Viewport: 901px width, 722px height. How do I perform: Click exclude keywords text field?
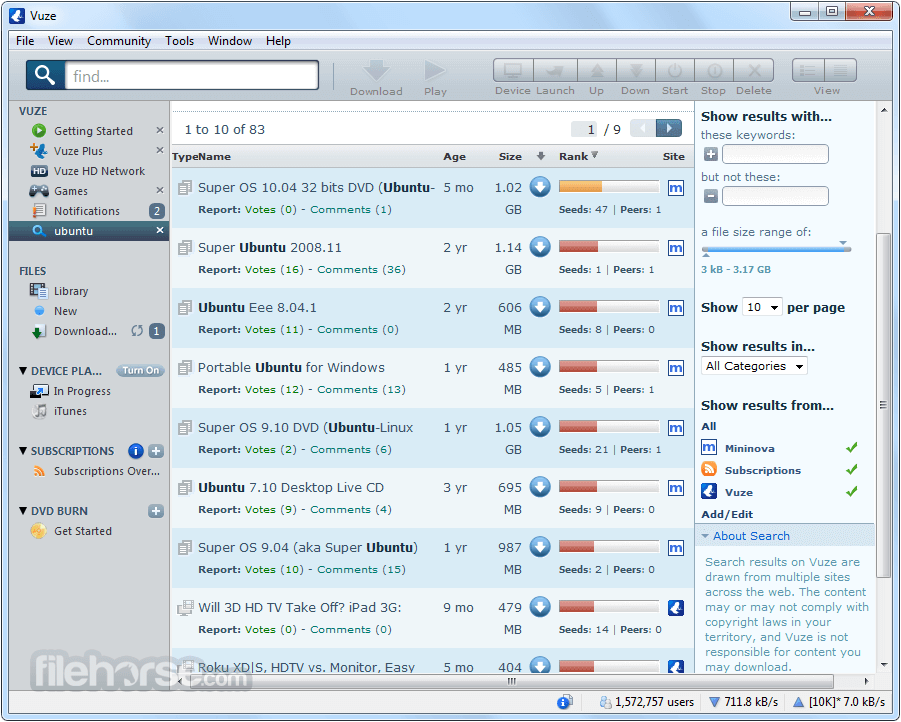775,196
